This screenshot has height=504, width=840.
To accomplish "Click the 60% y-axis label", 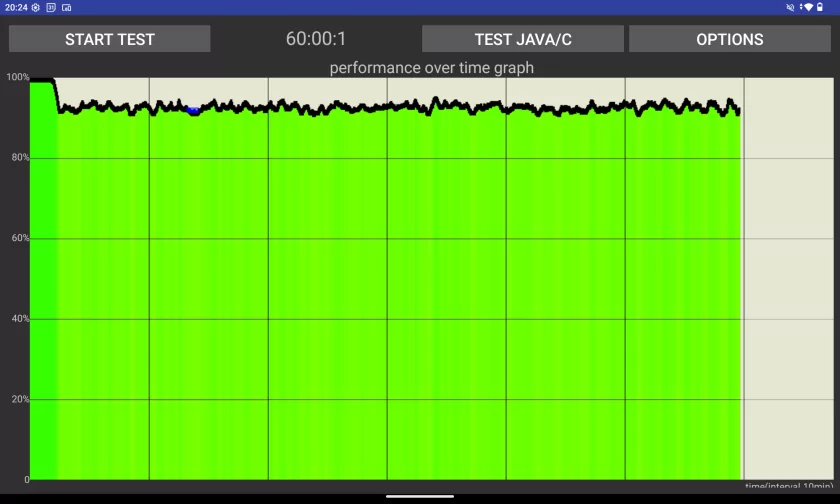I will tap(19, 238).
